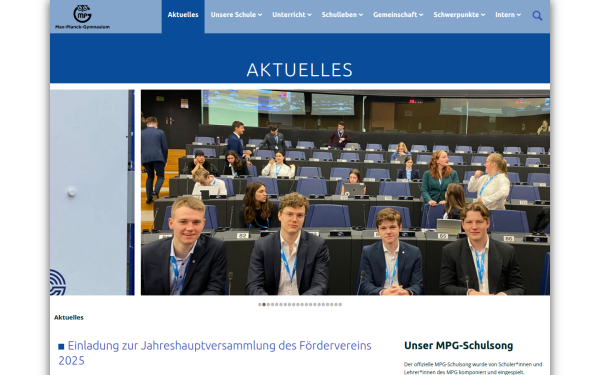The width and height of the screenshot is (600, 375).
Task: Click the Unser MPG-Schulsong heading
Action: pos(458,346)
